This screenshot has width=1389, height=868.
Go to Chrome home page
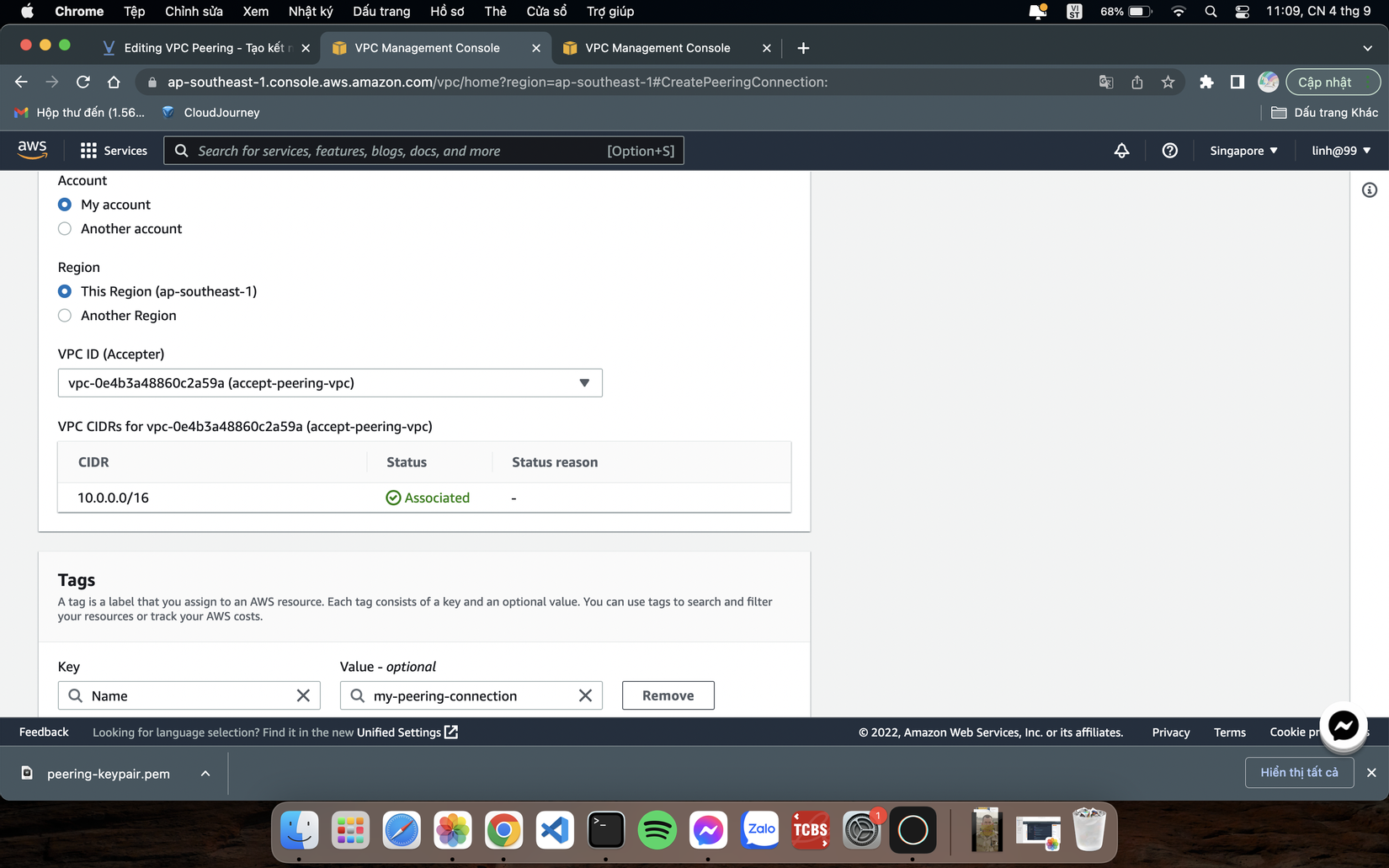(x=114, y=82)
